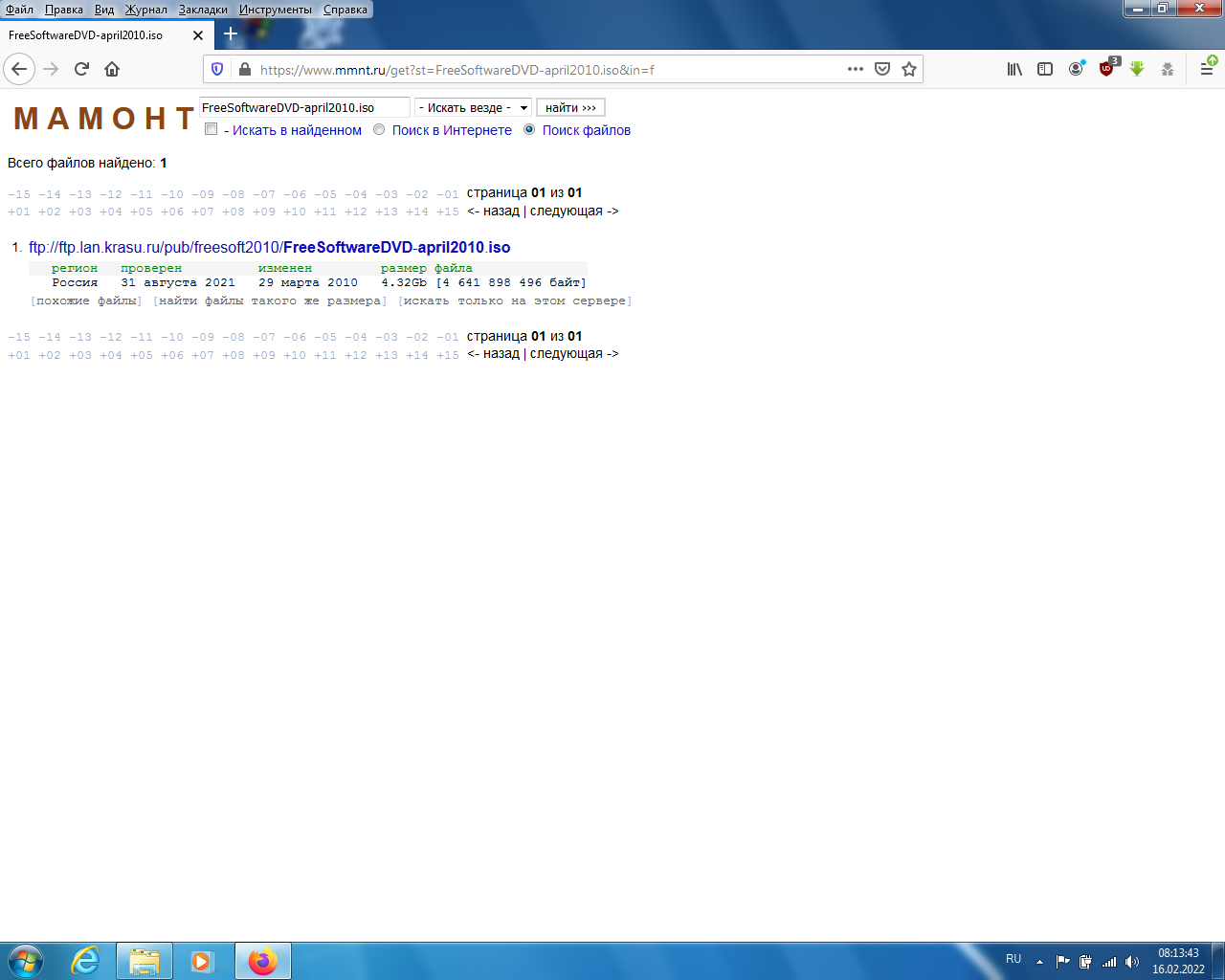Click the Firefox taskbar button
Image resolution: width=1225 pixels, height=980 pixels.
(x=262, y=961)
